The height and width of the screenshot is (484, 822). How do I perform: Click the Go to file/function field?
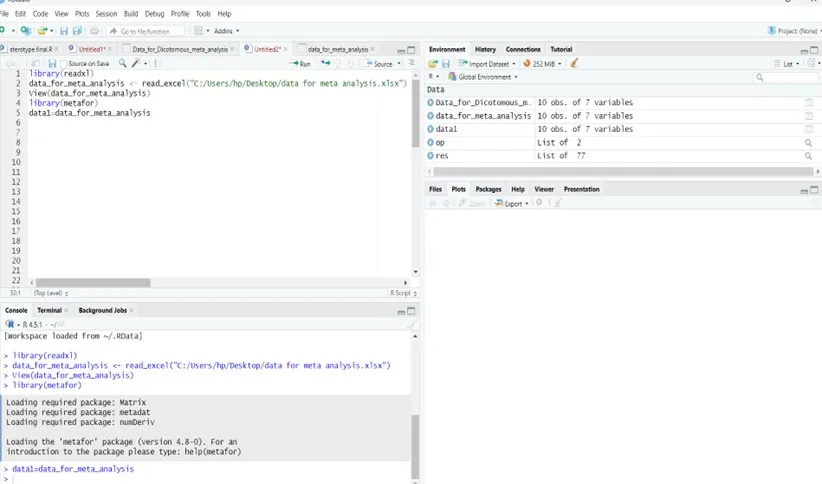coord(146,31)
